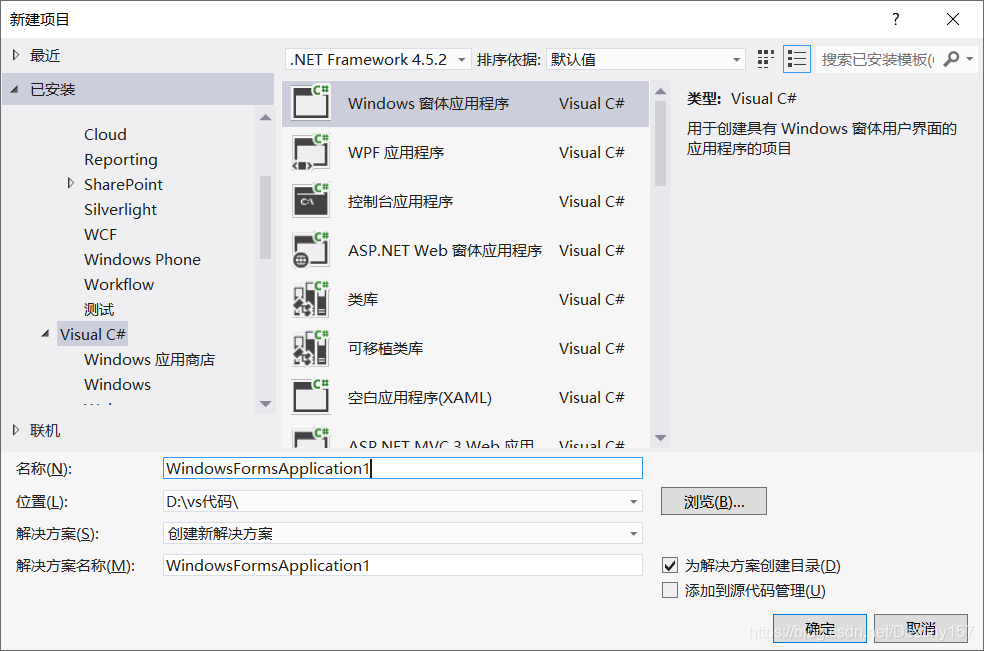Select the Visual C# tree item
Screen dimensions: 984x651
coord(93,334)
